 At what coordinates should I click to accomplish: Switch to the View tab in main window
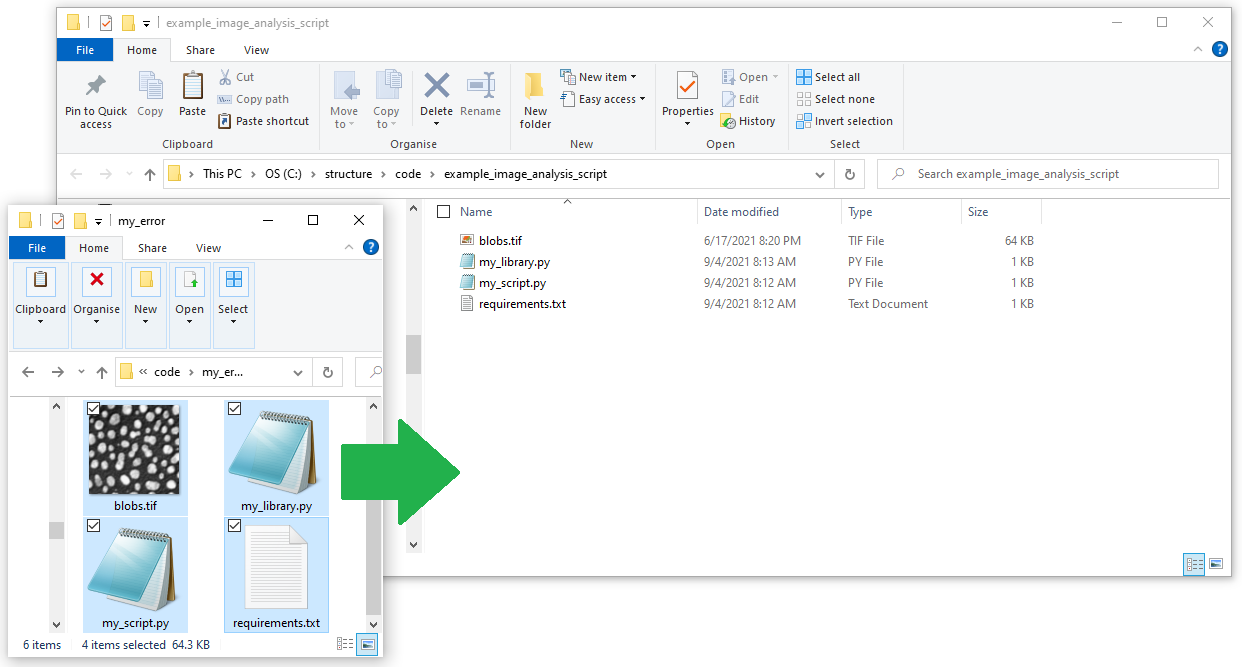click(256, 50)
